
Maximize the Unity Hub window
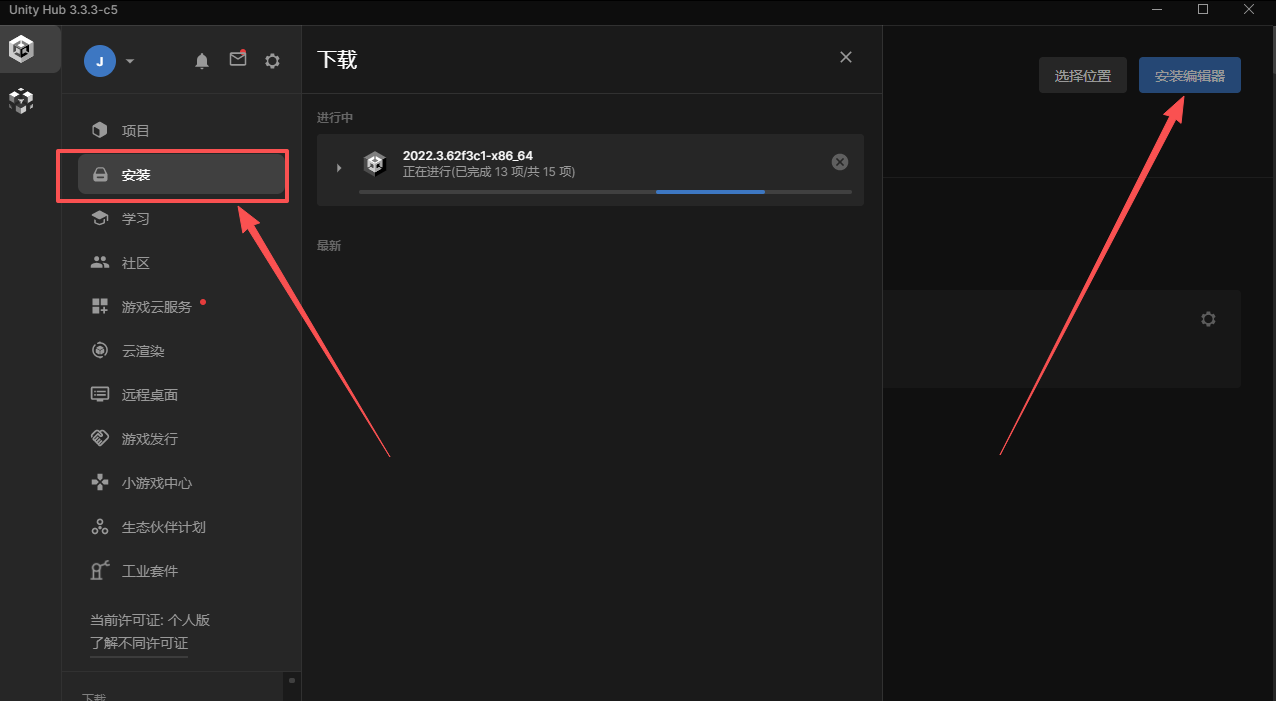point(1203,9)
